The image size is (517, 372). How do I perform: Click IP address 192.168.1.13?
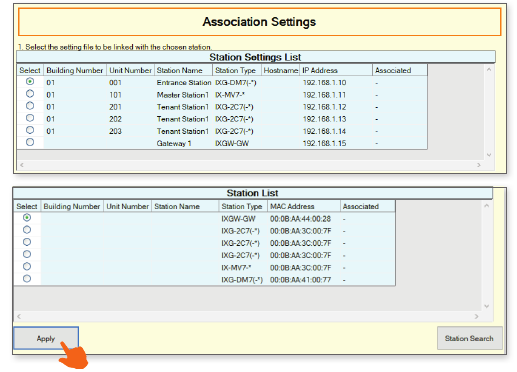(x=324, y=119)
